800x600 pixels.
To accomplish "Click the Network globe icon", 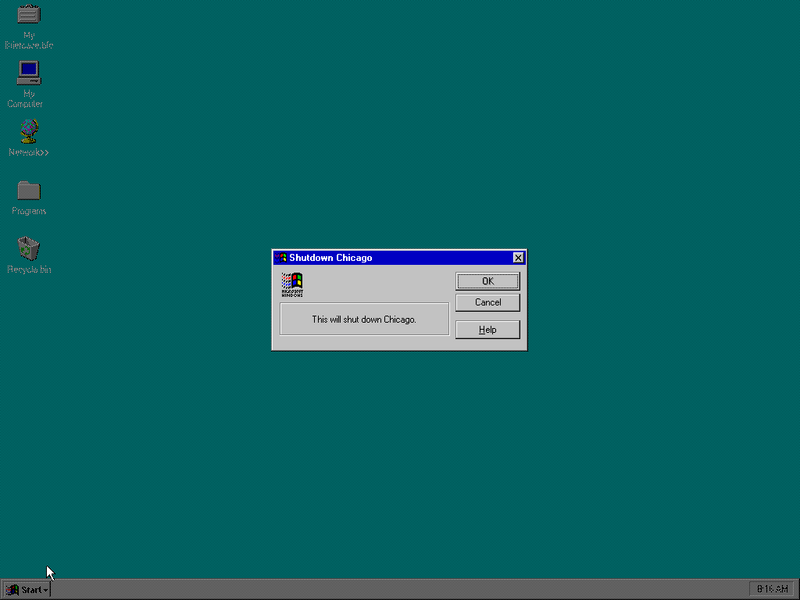I will tap(29, 131).
